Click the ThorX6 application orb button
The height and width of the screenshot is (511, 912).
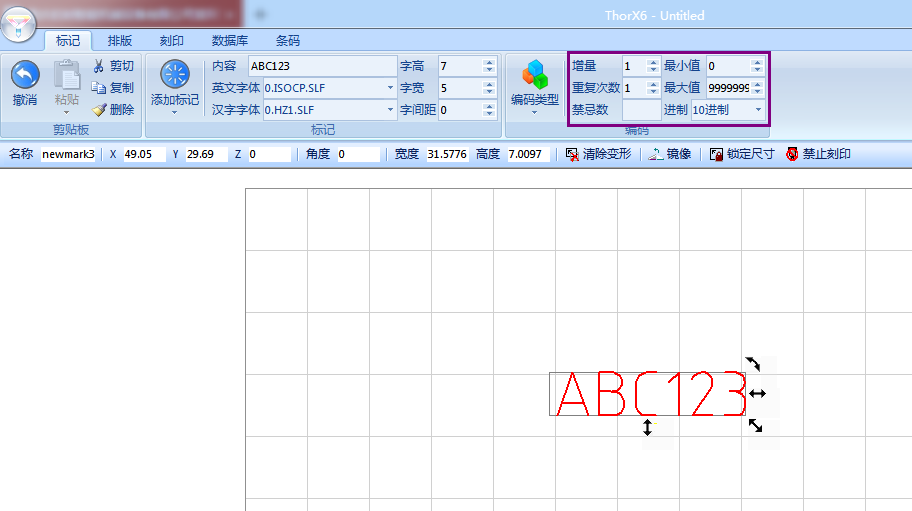(18, 20)
